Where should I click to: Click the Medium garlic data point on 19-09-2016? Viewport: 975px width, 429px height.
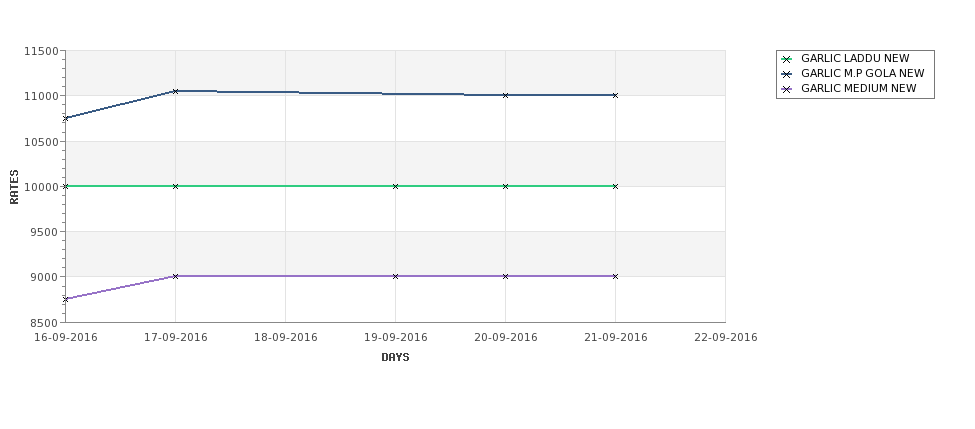click(395, 276)
